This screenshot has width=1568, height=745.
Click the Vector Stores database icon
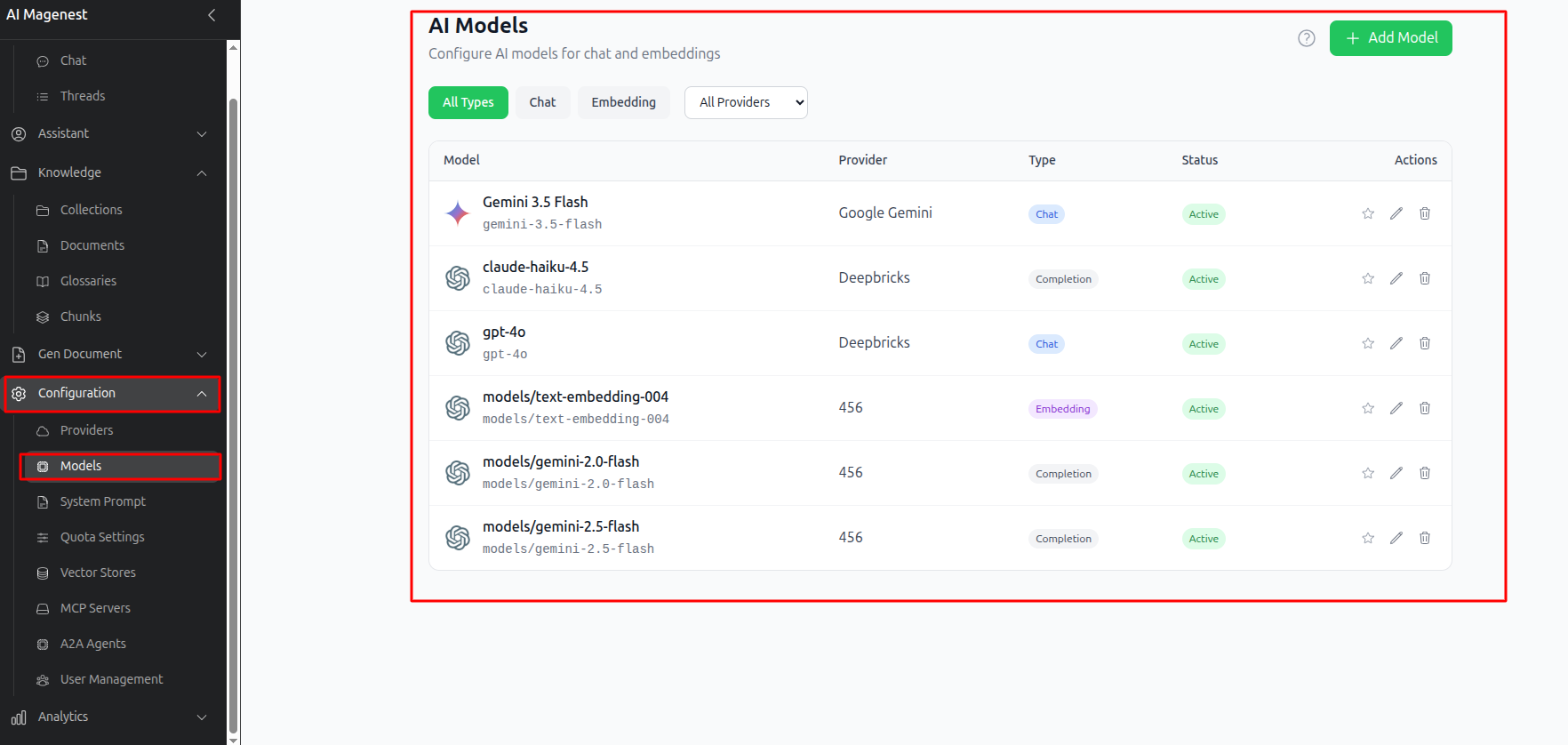[x=43, y=573]
